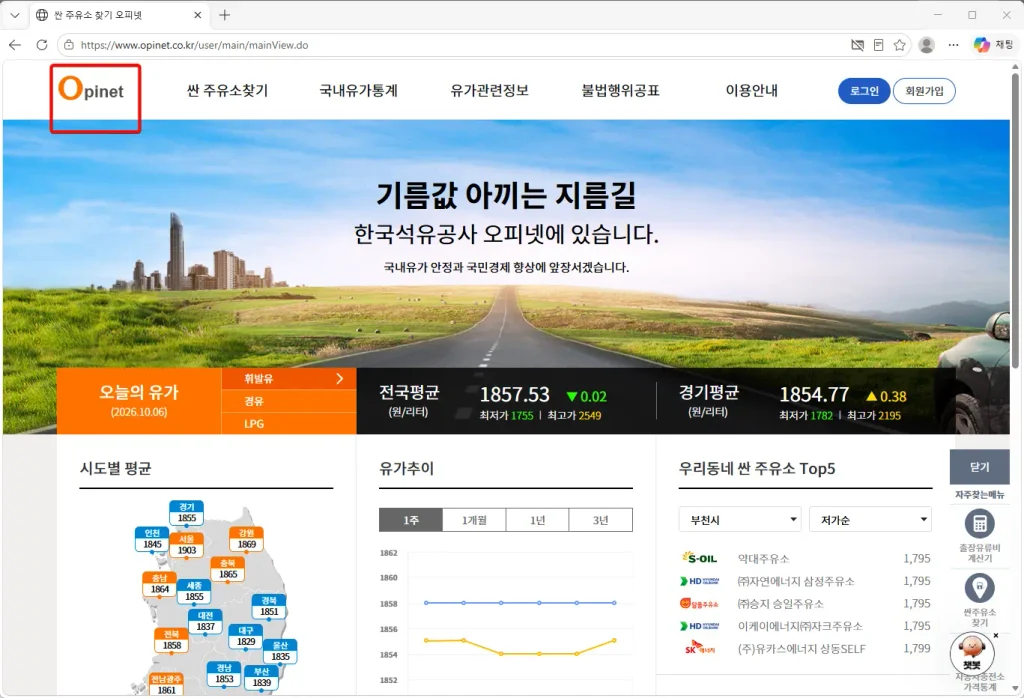Reload the page with the refresh icon

coord(42,45)
